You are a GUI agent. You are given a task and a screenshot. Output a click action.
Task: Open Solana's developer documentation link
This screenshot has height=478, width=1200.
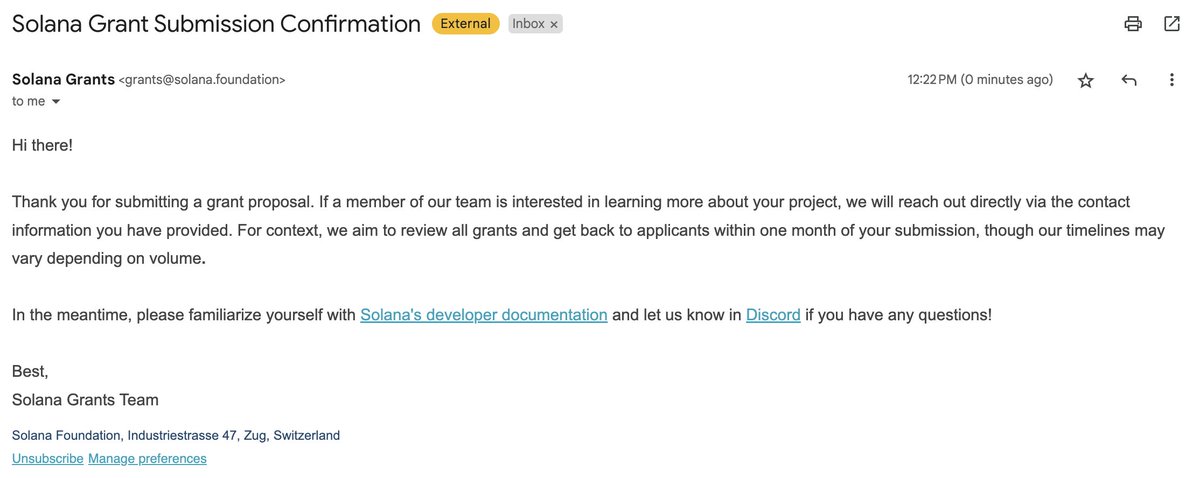[x=484, y=315]
